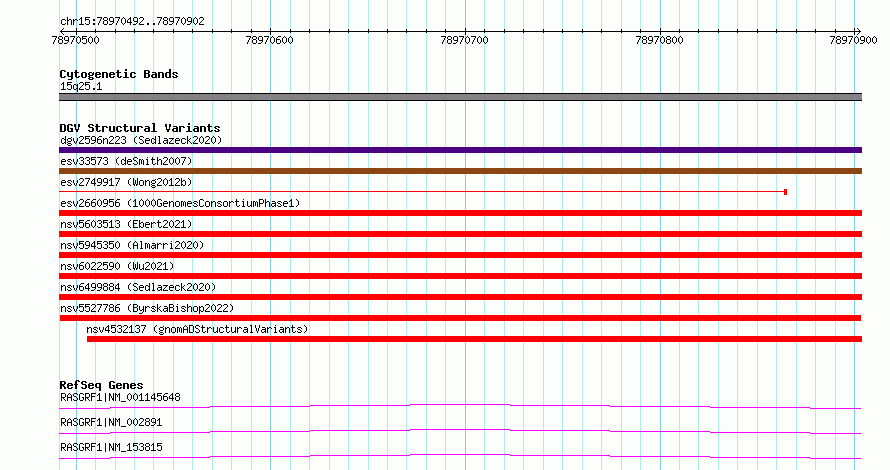Open RASGRF1|NM_001145648 transcript label
Screen dimensions: 890x470
coord(120,397)
